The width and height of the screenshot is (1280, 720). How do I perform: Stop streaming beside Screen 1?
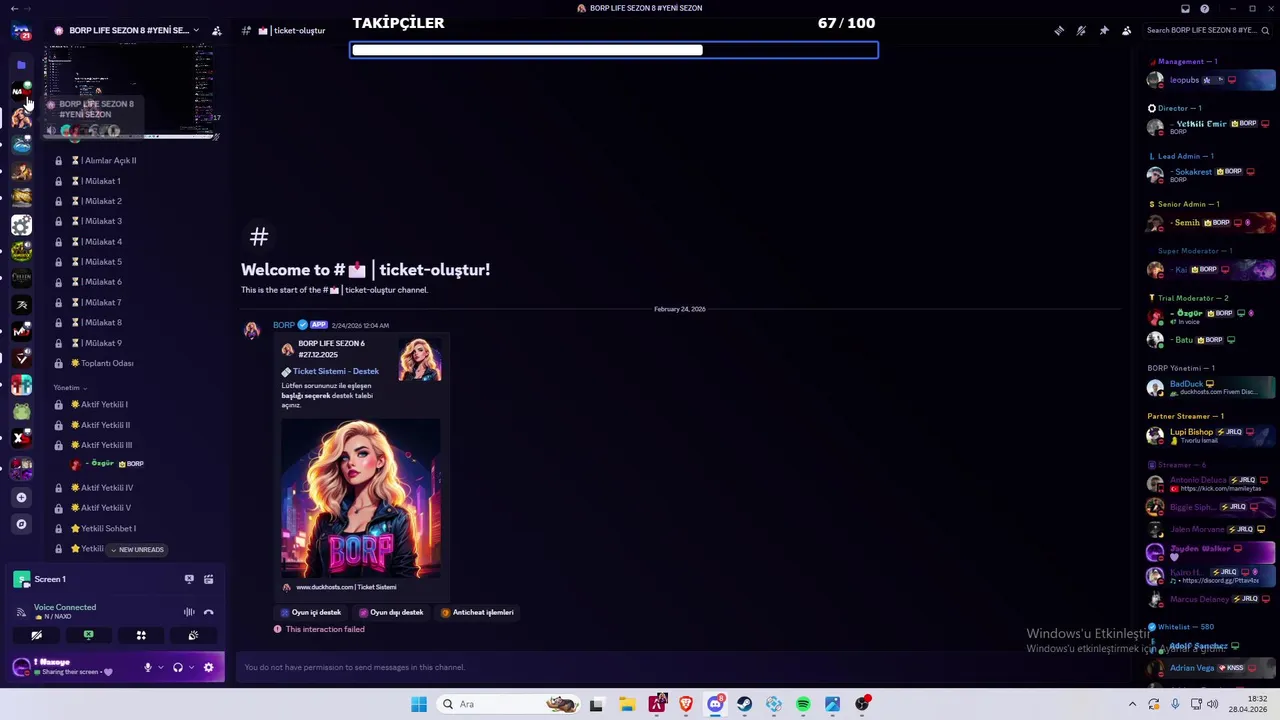tap(189, 579)
